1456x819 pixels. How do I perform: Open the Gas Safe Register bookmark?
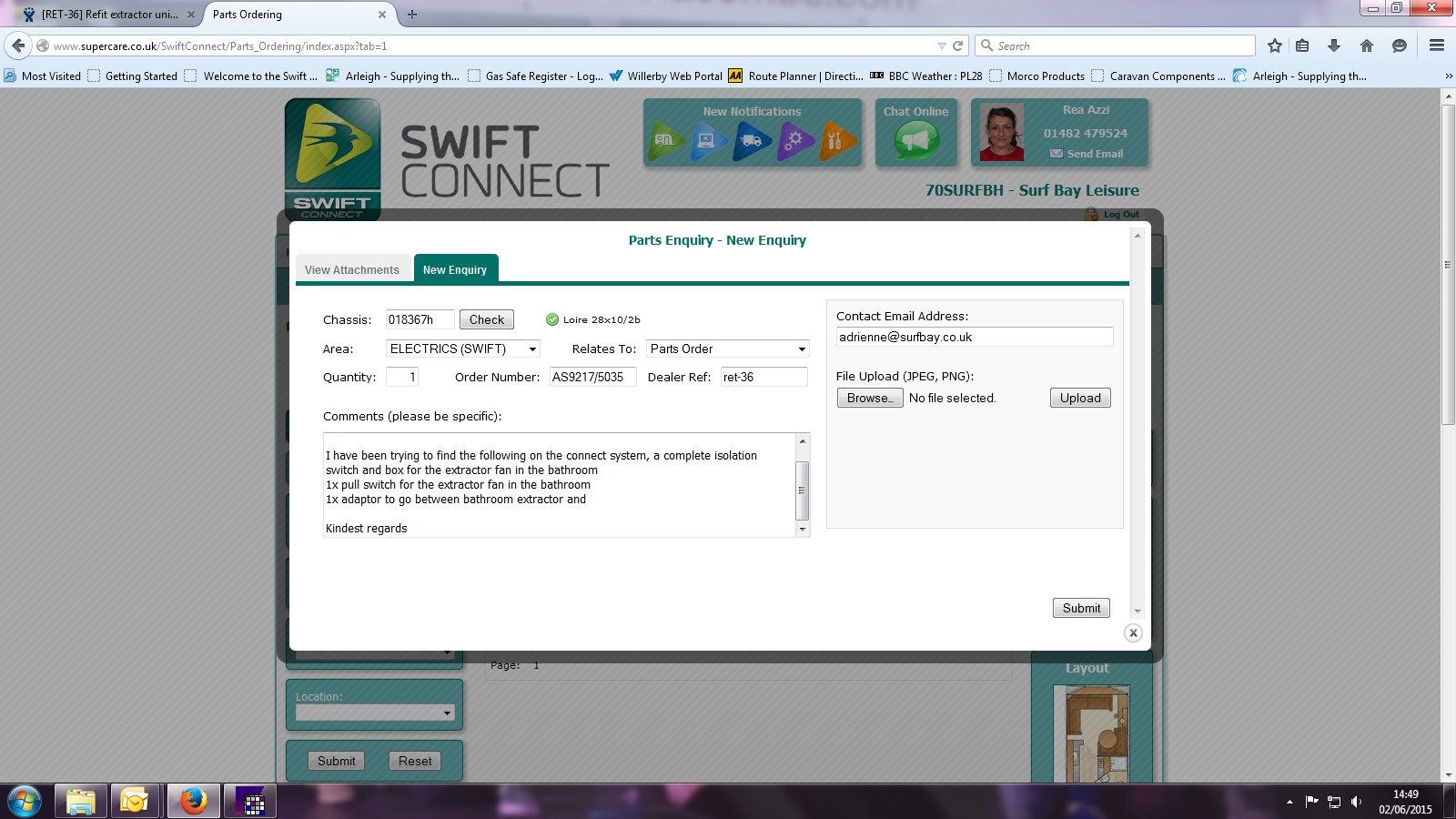click(535, 76)
